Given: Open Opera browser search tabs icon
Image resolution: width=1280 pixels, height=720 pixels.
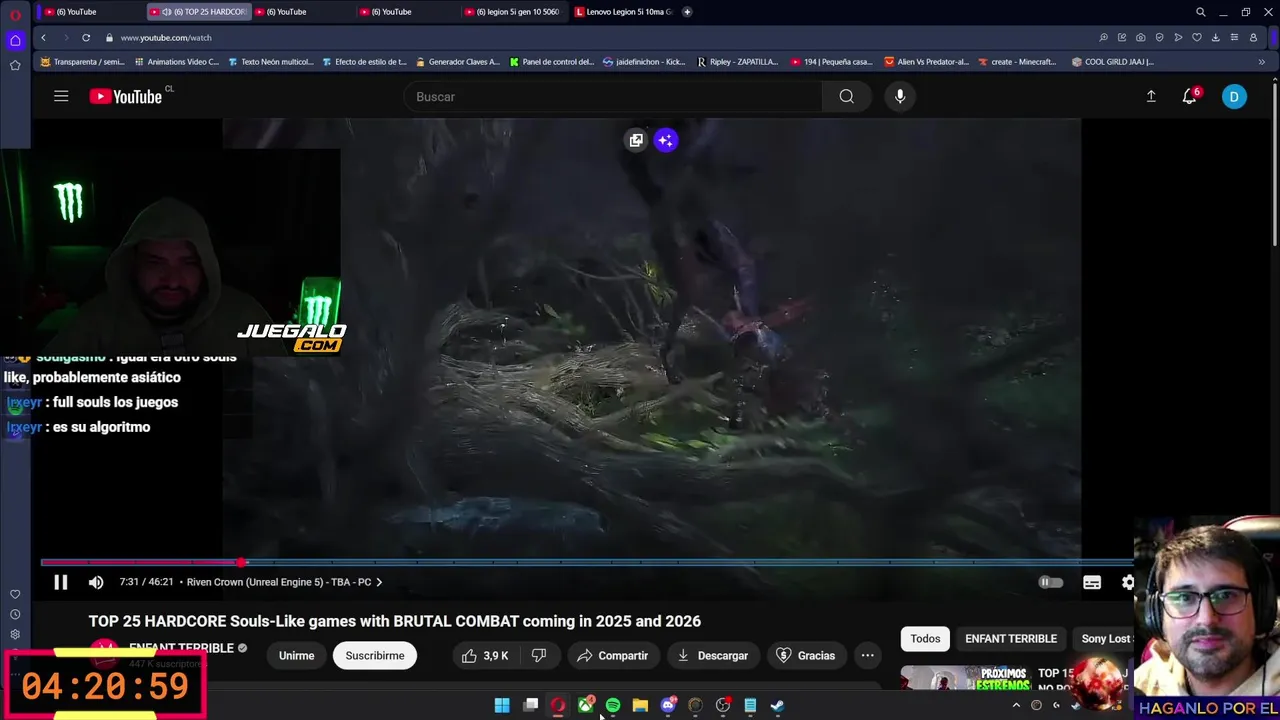Looking at the screenshot, I should click(x=1201, y=12).
